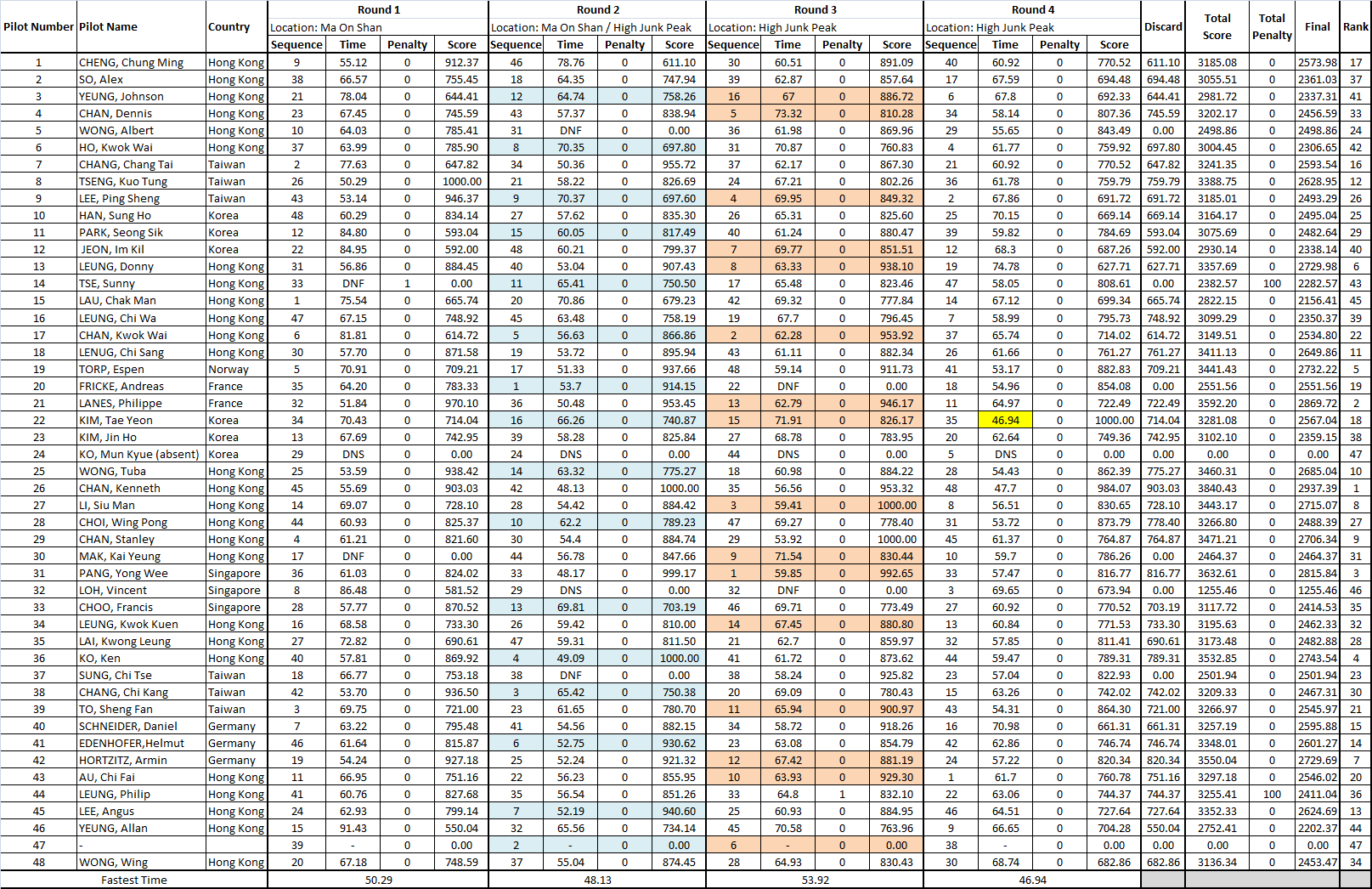Select pilot name PANG, Yong Wee
Viewport: 1372px width, 889px height.
[x=123, y=574]
